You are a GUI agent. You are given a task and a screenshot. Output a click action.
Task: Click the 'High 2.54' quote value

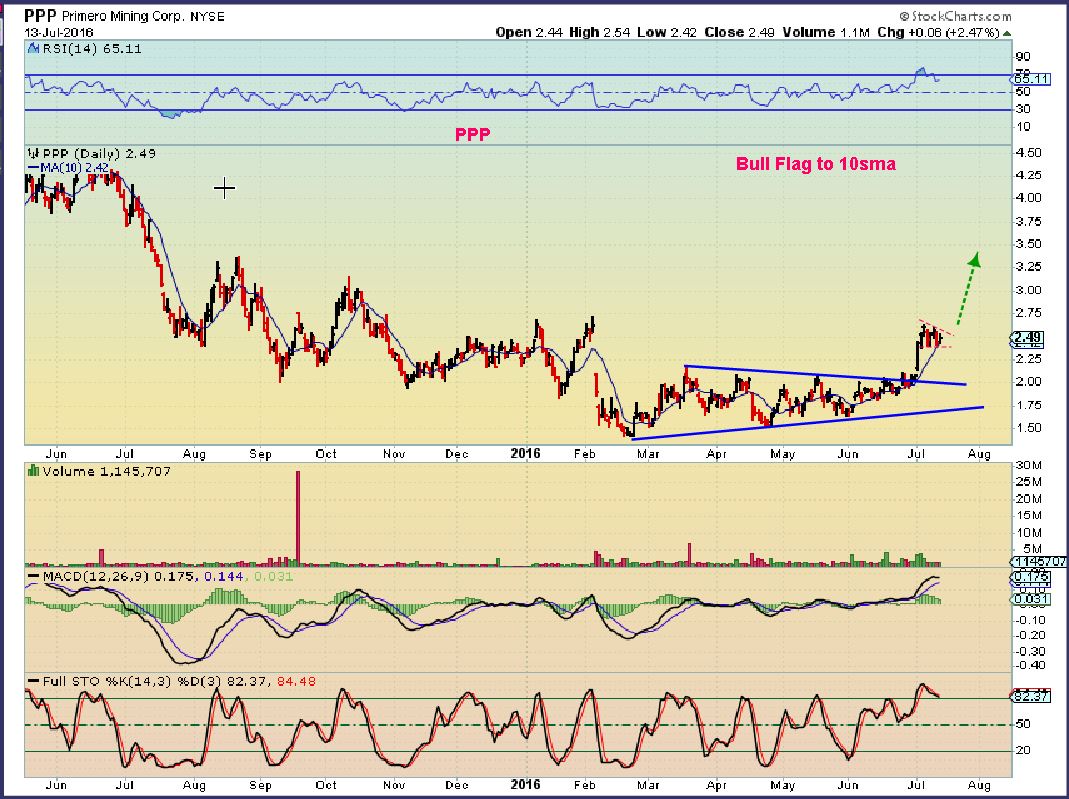pyautogui.click(x=600, y=32)
